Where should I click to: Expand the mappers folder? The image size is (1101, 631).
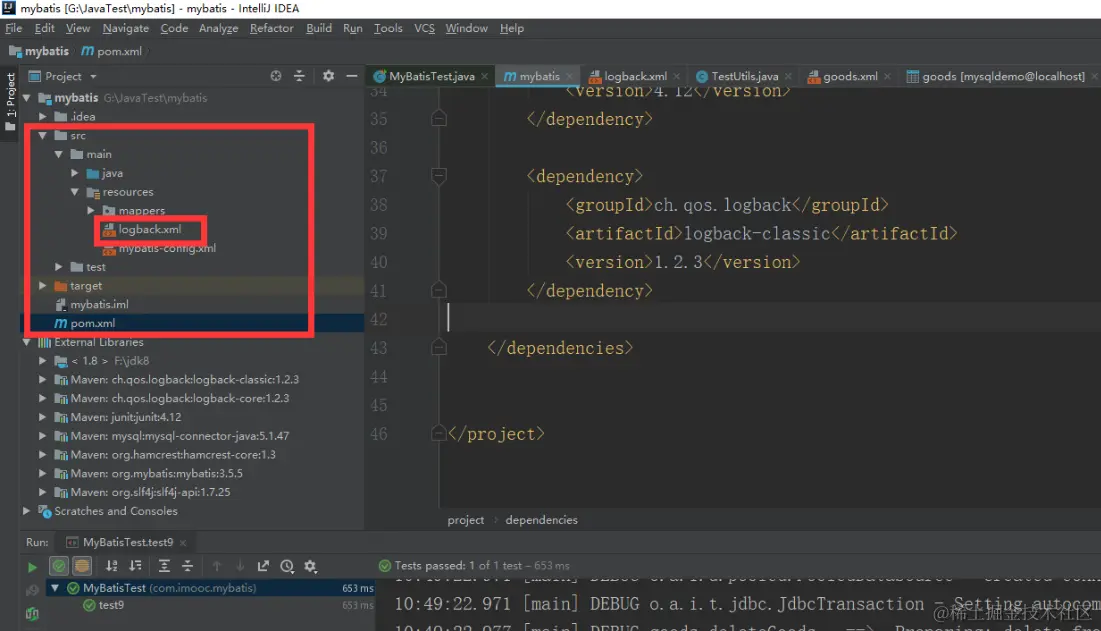pos(91,211)
